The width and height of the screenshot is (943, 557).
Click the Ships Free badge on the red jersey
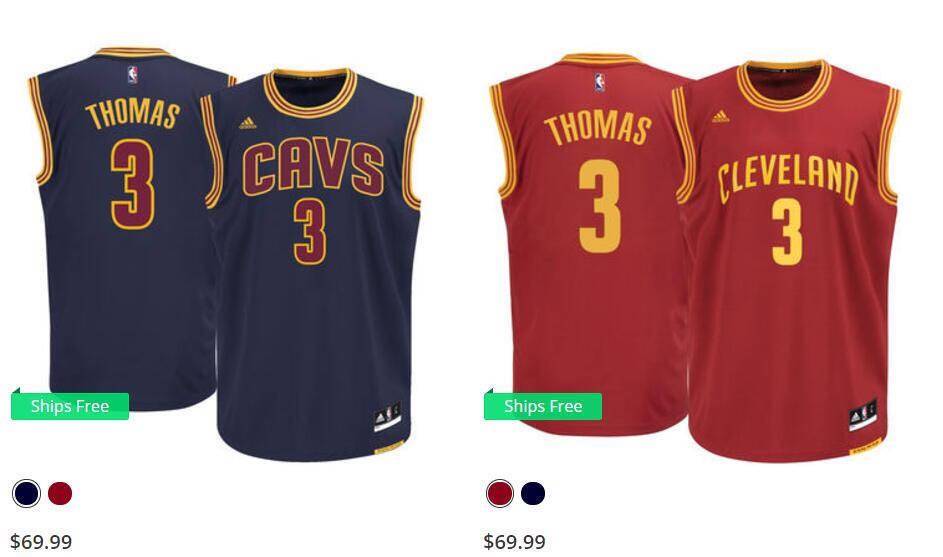pos(543,405)
